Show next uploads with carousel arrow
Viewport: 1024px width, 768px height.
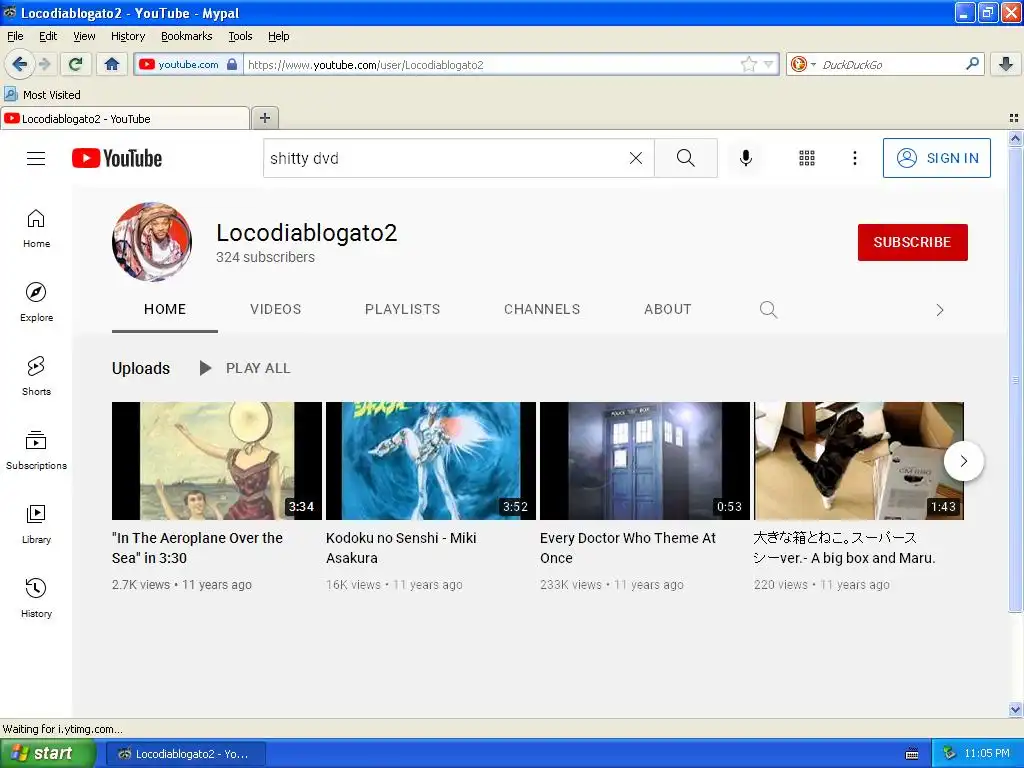(x=964, y=461)
